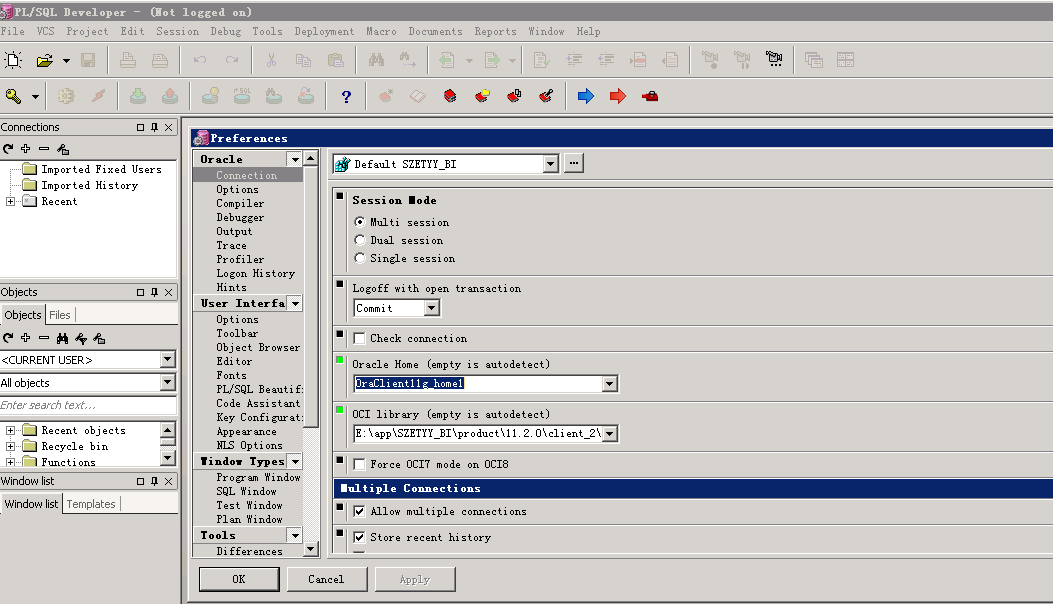Open the Reports menu
Screen dimensions: 1053x604
[x=496, y=32]
